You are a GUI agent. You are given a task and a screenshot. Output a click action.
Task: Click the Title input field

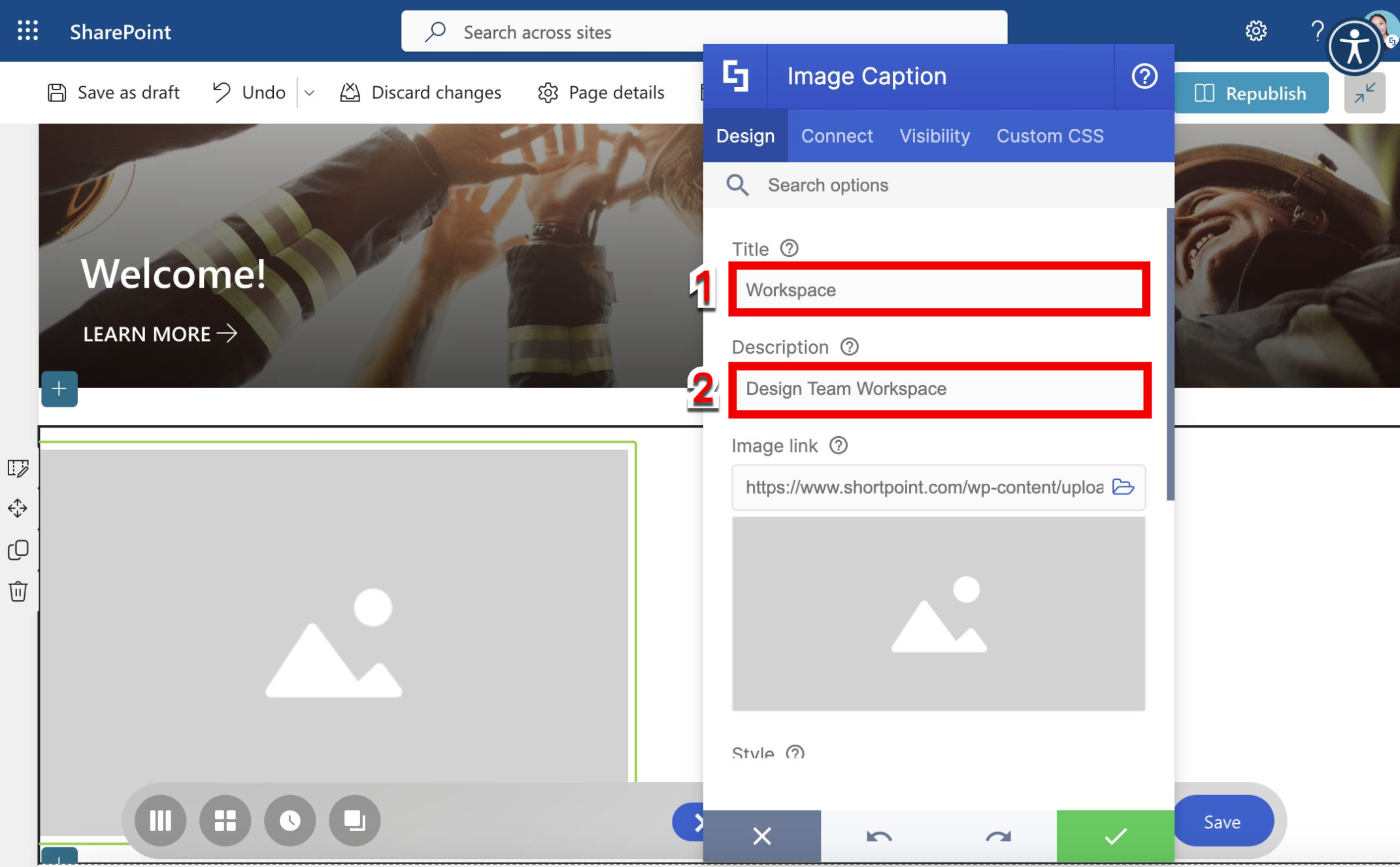click(x=939, y=290)
